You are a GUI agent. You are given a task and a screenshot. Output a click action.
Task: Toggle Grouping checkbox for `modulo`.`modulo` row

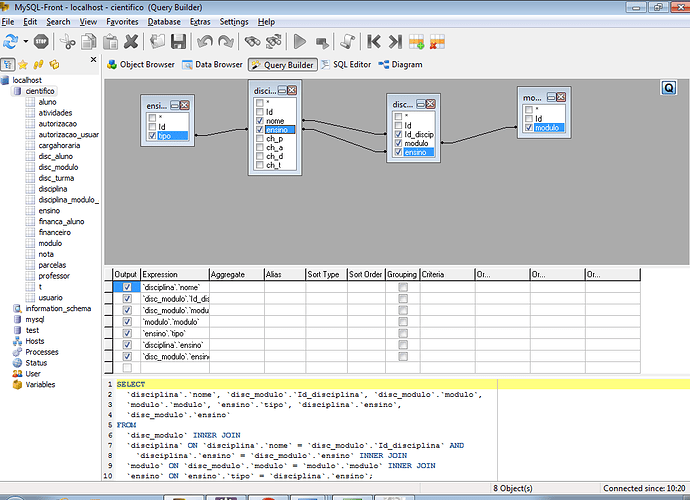coord(403,322)
